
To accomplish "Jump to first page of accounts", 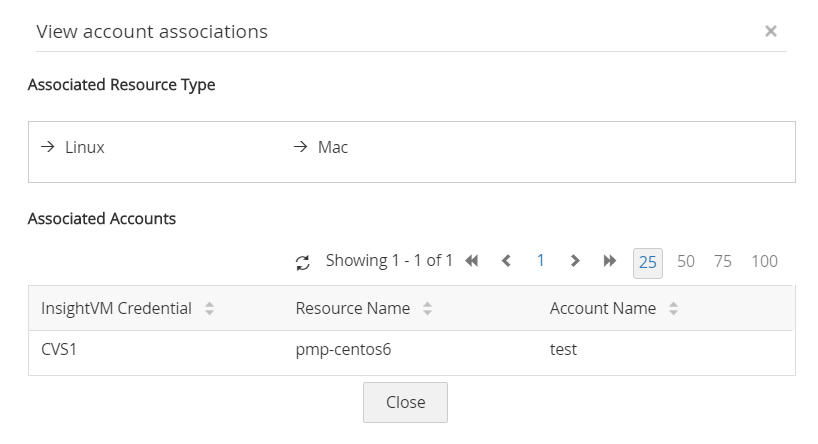I will pyautogui.click(x=472, y=261).
